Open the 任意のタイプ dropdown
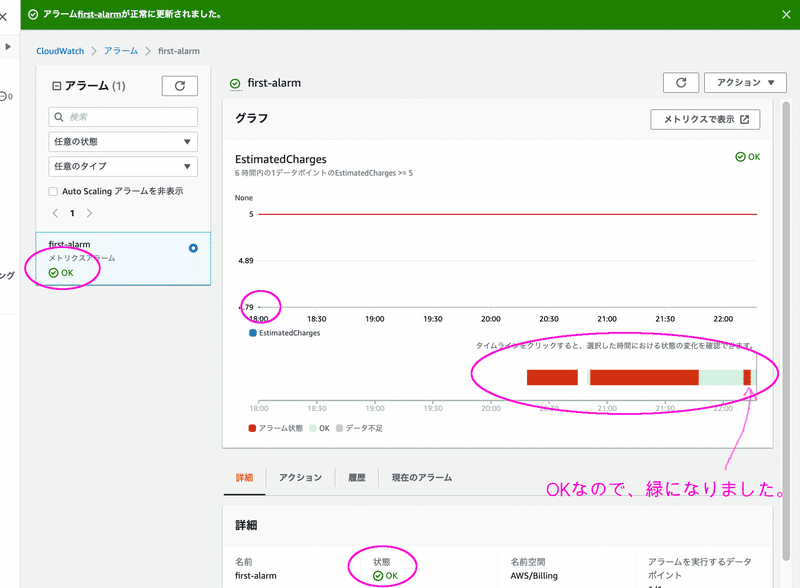Image resolution: width=800 pixels, height=588 pixels. click(123, 166)
